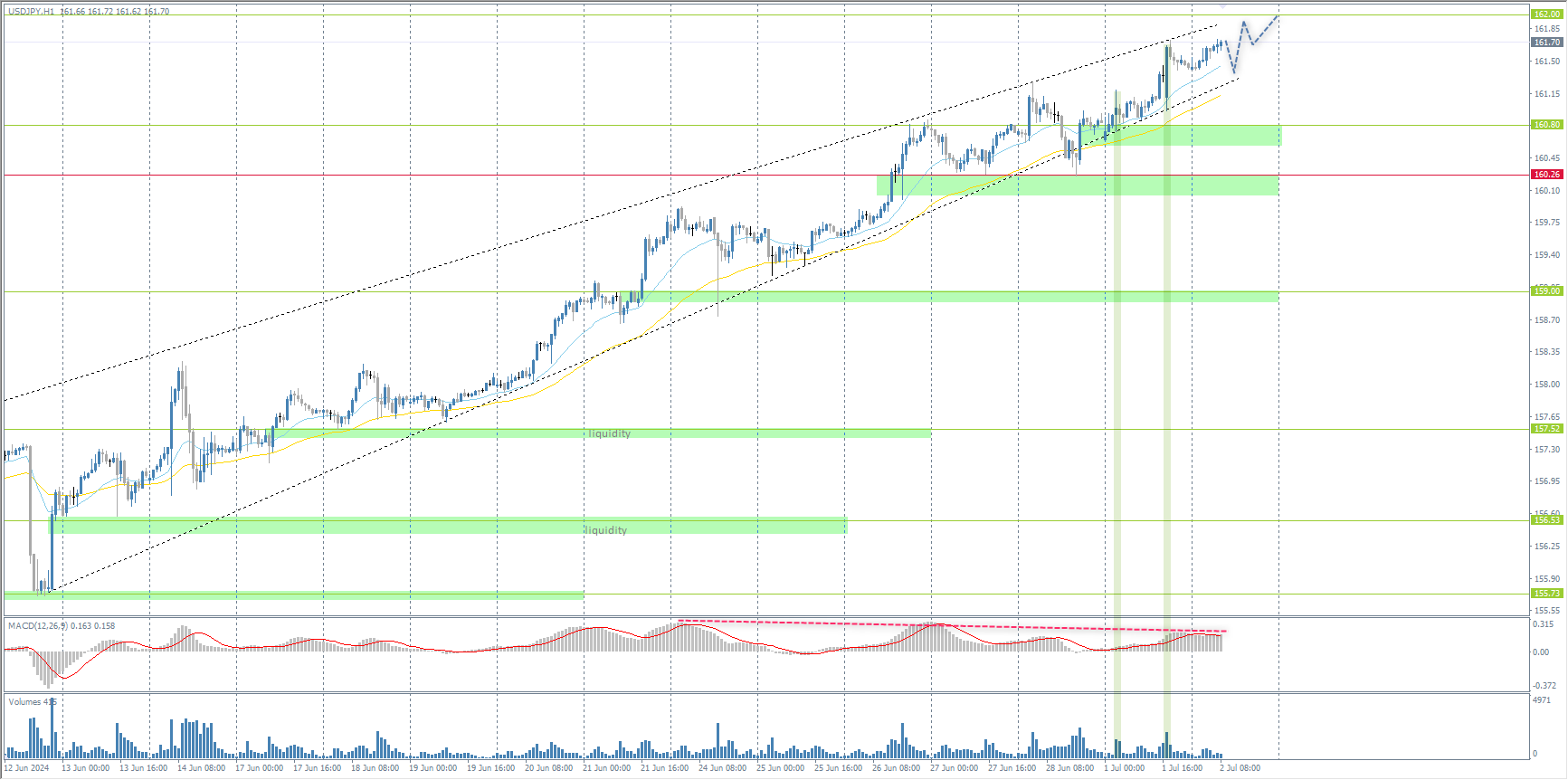
Task: Select the green 160.80 level label
Action: click(1546, 125)
